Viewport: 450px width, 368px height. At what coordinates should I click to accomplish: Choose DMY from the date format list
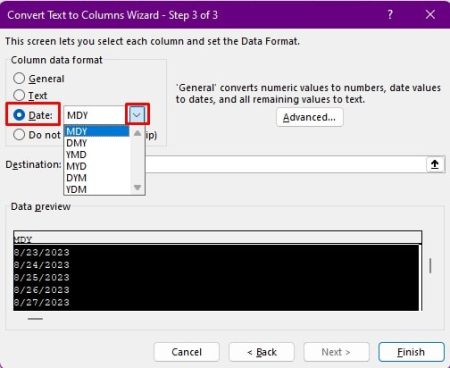77,143
